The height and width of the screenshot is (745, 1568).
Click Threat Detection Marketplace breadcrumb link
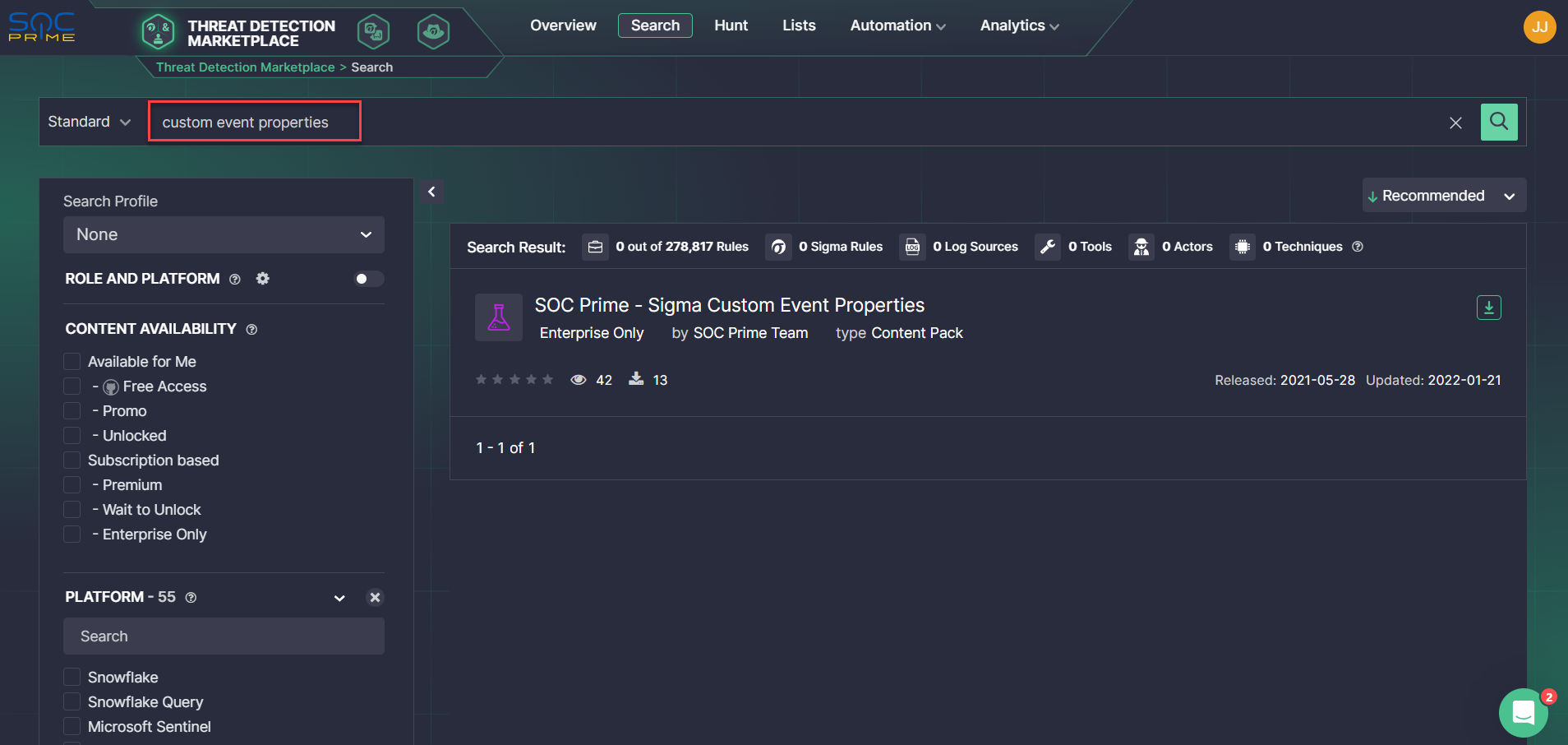pyautogui.click(x=246, y=67)
